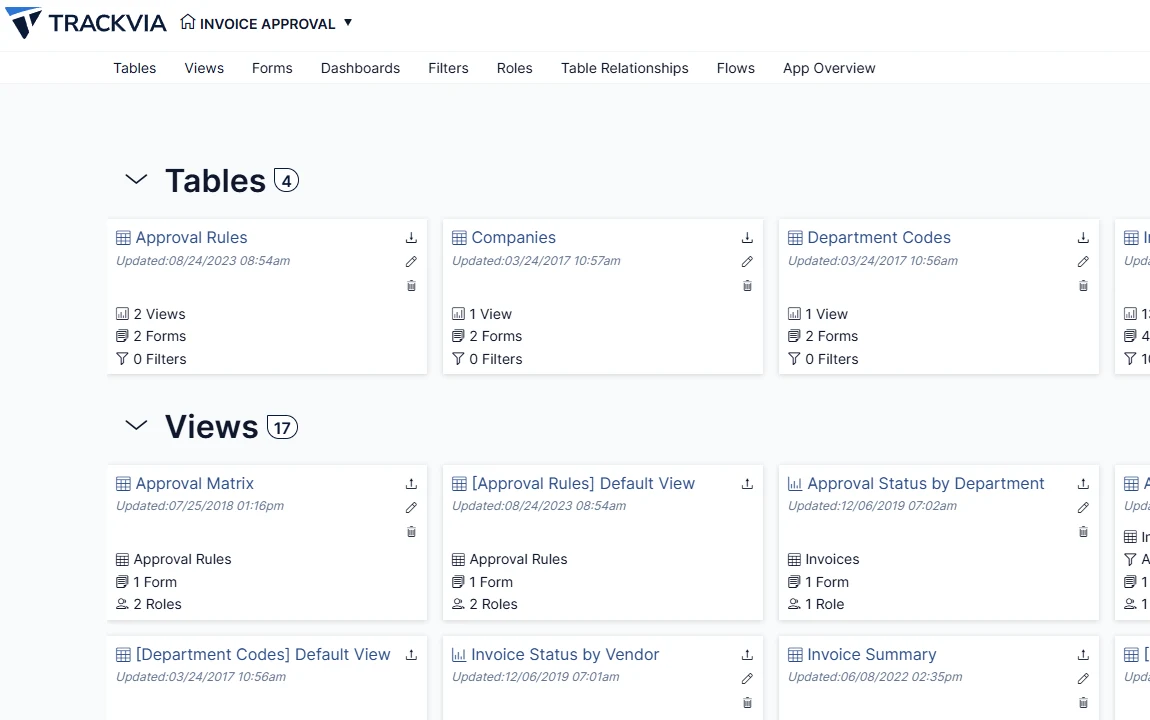The width and height of the screenshot is (1150, 720).
Task: Edit the Invoice Summary view
Action: [1083, 679]
